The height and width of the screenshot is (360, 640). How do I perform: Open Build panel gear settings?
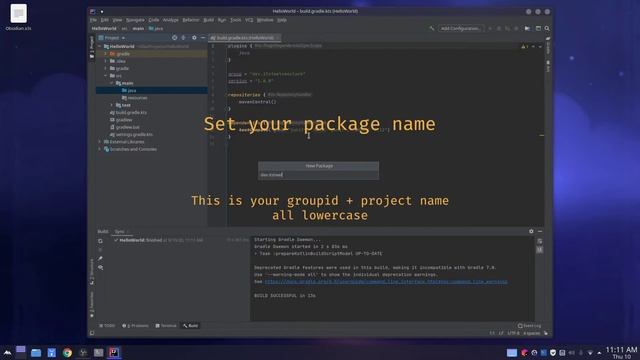click(531, 231)
